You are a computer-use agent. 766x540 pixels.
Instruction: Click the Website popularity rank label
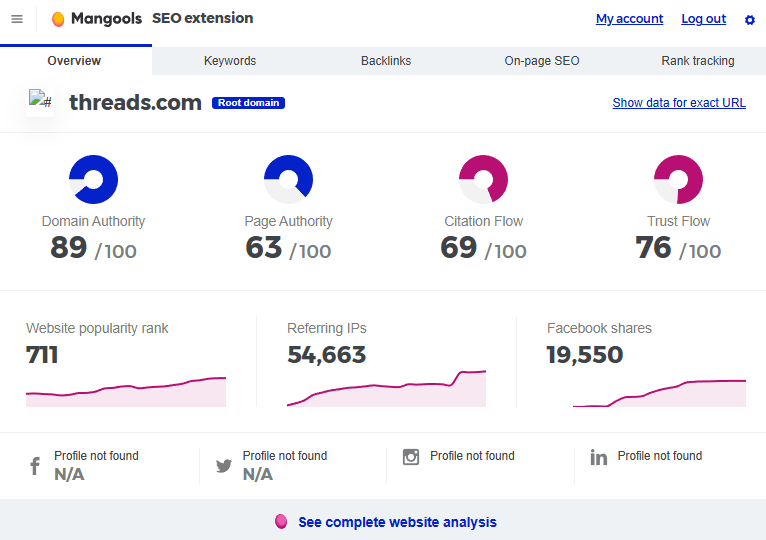(x=97, y=328)
